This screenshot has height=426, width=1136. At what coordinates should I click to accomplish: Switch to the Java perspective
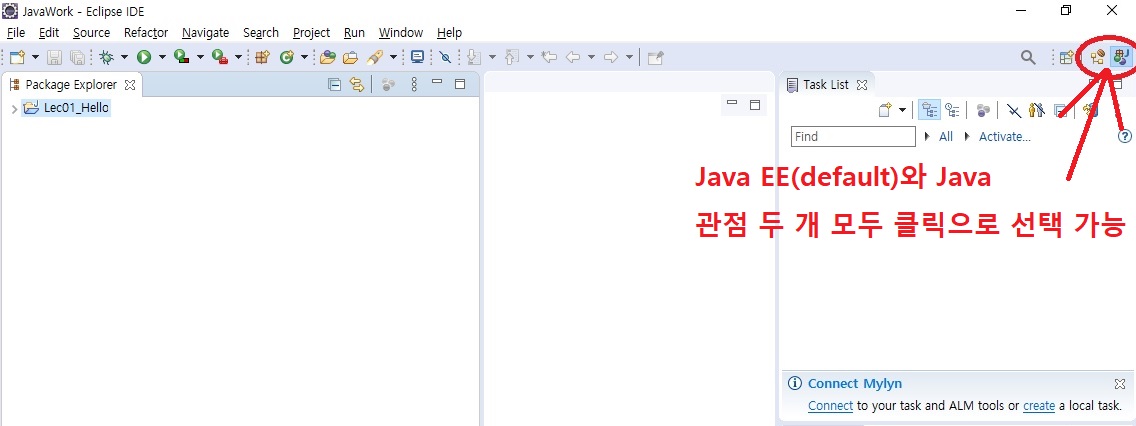coord(1121,57)
